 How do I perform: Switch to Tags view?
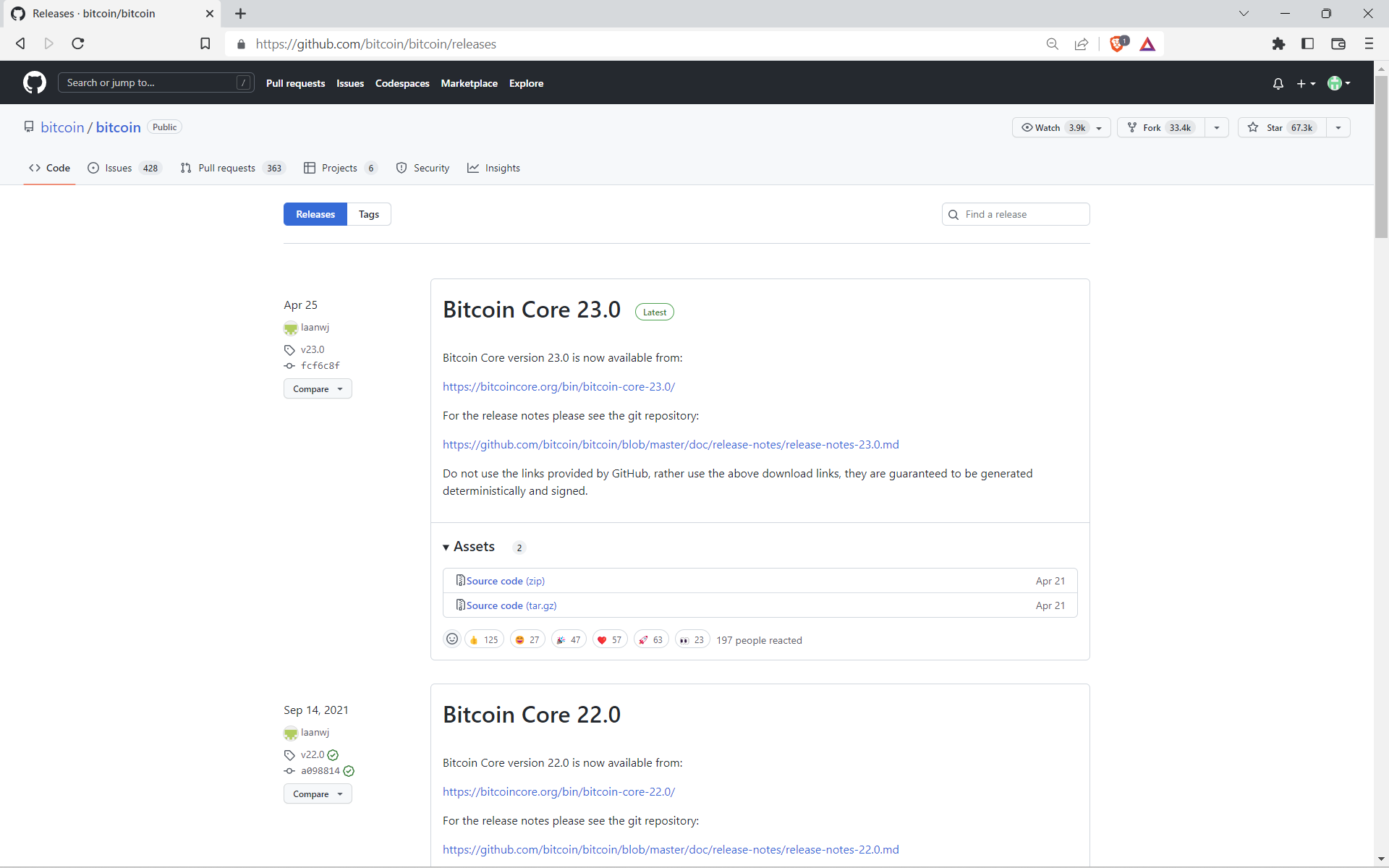pos(369,214)
